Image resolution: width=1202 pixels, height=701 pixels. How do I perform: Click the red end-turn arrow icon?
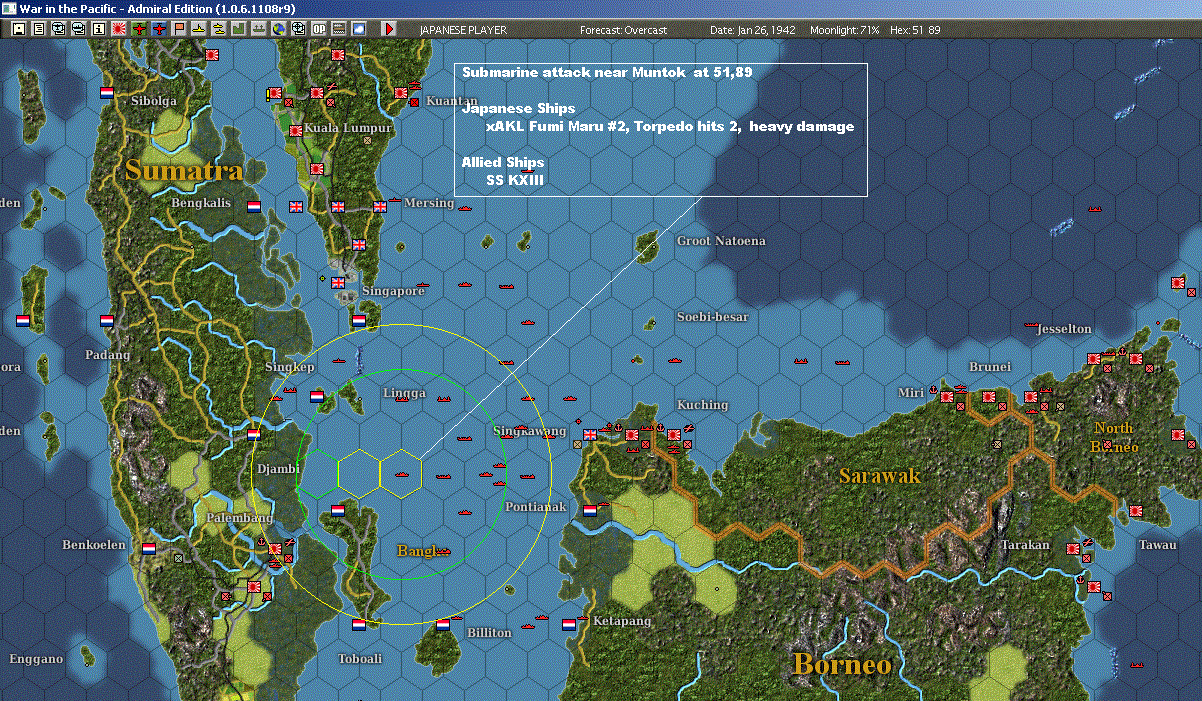pyautogui.click(x=389, y=29)
